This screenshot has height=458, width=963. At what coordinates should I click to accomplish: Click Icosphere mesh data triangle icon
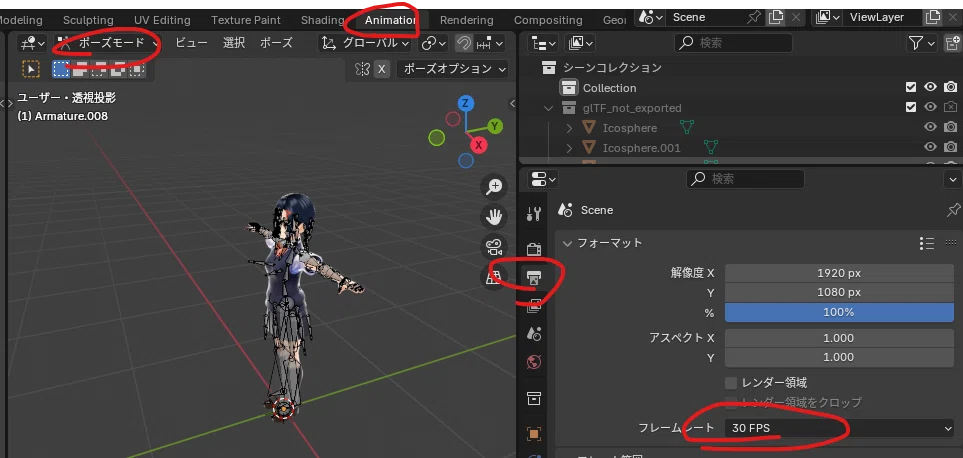pyautogui.click(x=687, y=128)
